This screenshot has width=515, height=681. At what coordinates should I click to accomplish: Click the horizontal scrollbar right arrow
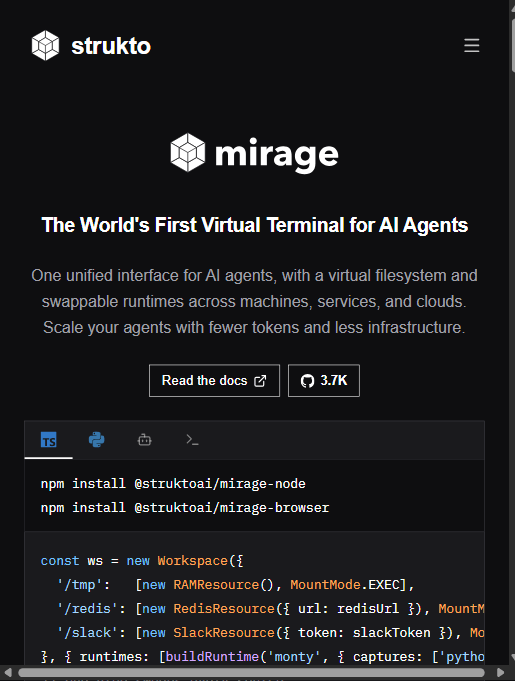[500, 672]
